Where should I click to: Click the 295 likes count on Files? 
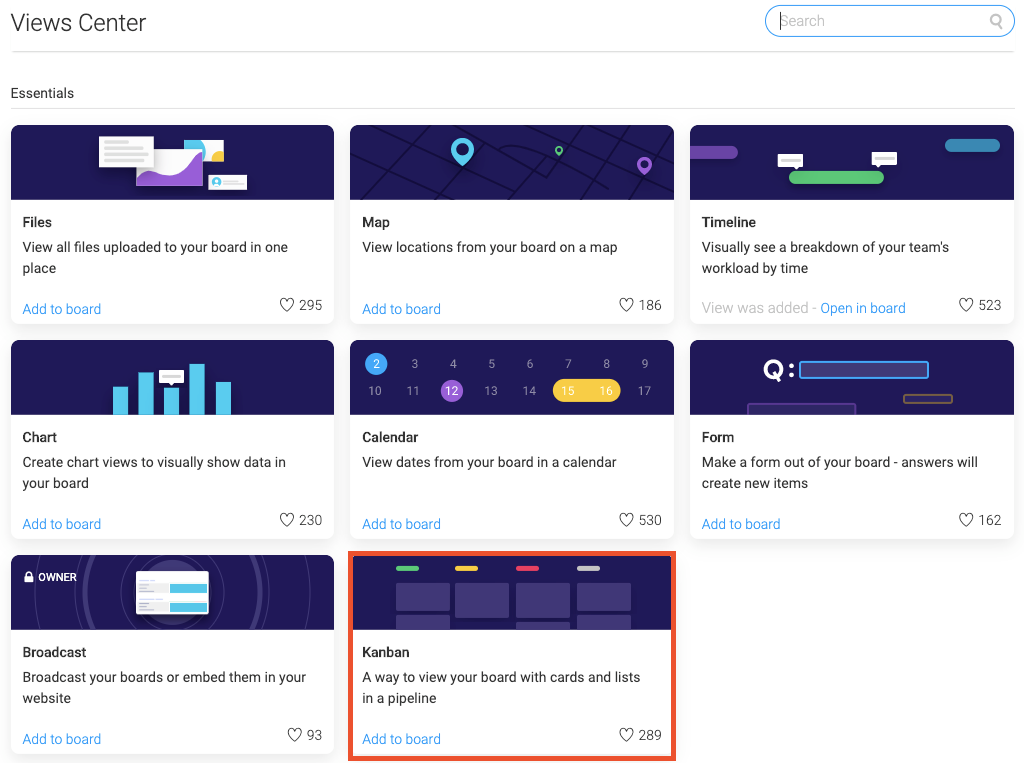tap(311, 305)
